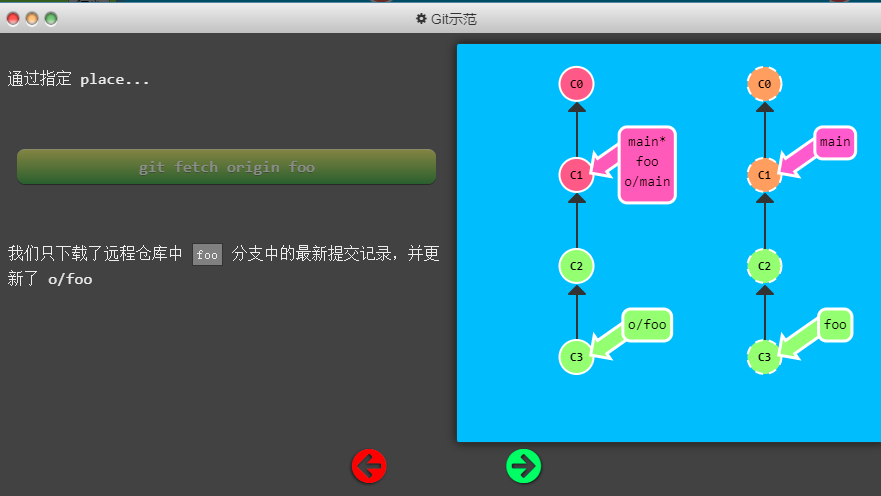The width and height of the screenshot is (881, 496).
Task: Select remote dashed commit node C2
Action: click(x=764, y=266)
